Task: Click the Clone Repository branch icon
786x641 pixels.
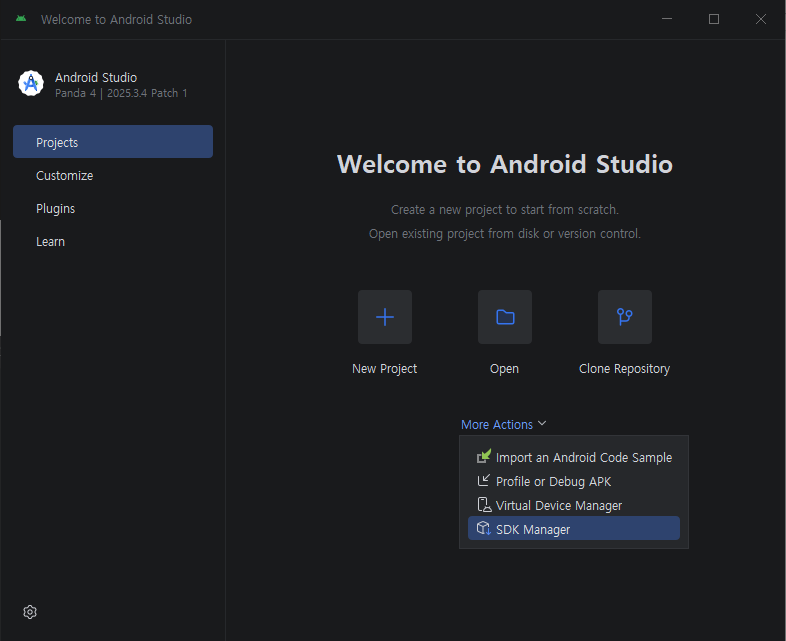Action: click(x=625, y=317)
